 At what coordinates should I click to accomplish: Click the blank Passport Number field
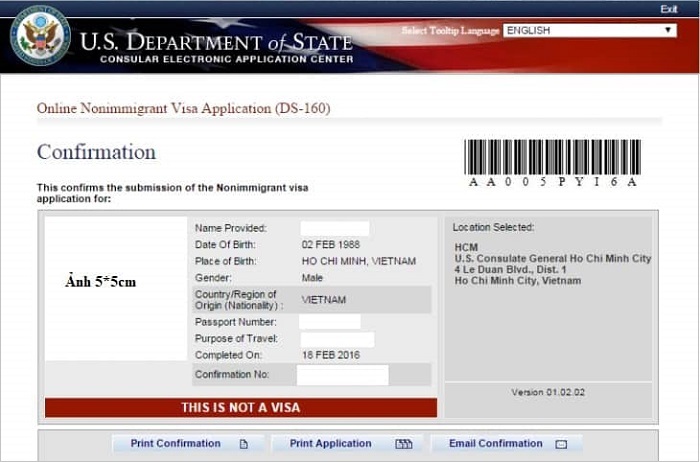329,322
